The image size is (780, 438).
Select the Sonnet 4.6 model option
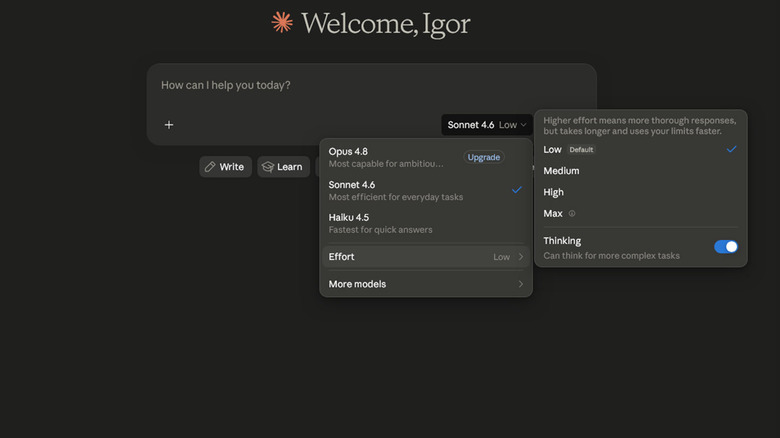pos(426,191)
